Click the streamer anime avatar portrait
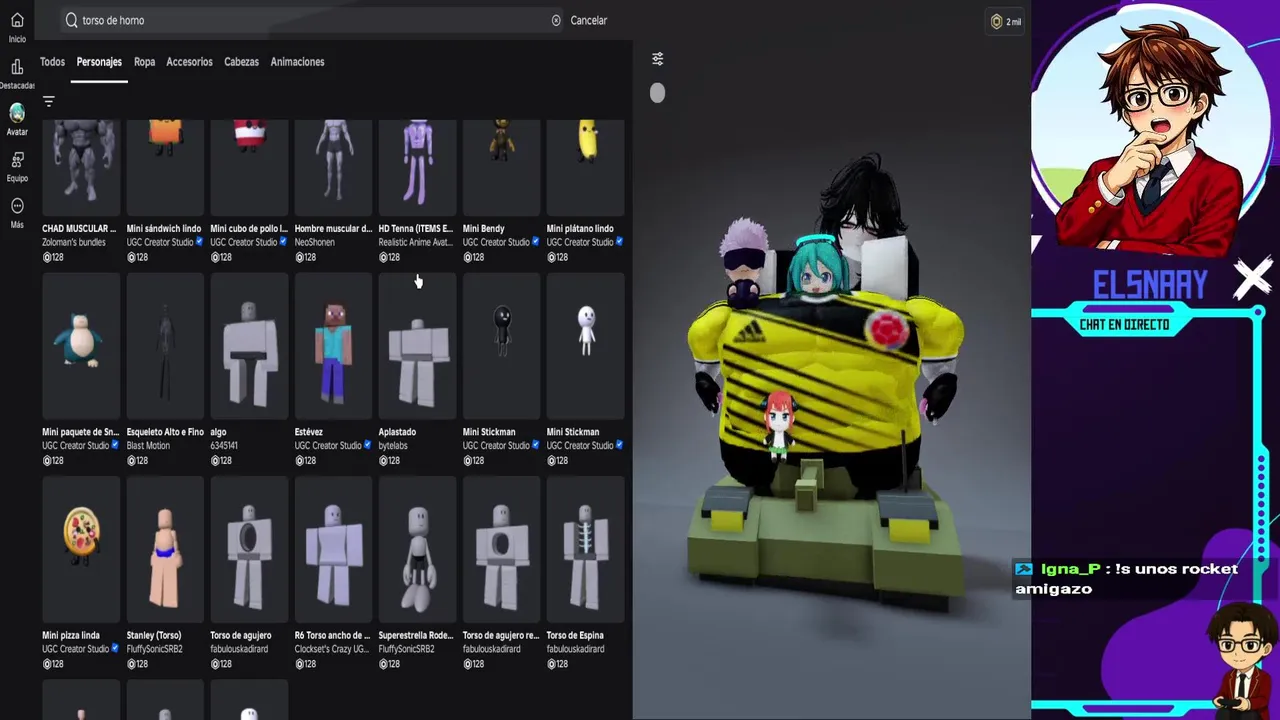1280x720 pixels. [x=1150, y=130]
